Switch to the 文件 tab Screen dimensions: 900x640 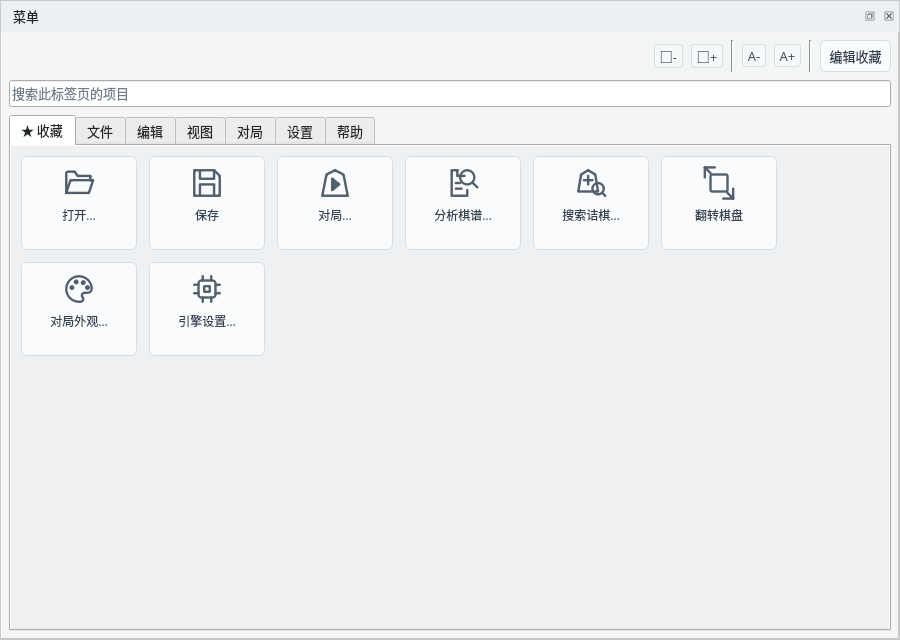[100, 132]
